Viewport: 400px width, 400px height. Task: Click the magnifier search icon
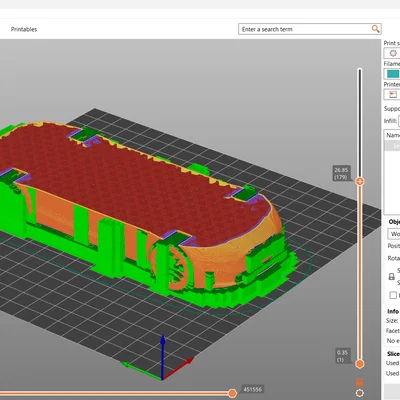(376, 29)
